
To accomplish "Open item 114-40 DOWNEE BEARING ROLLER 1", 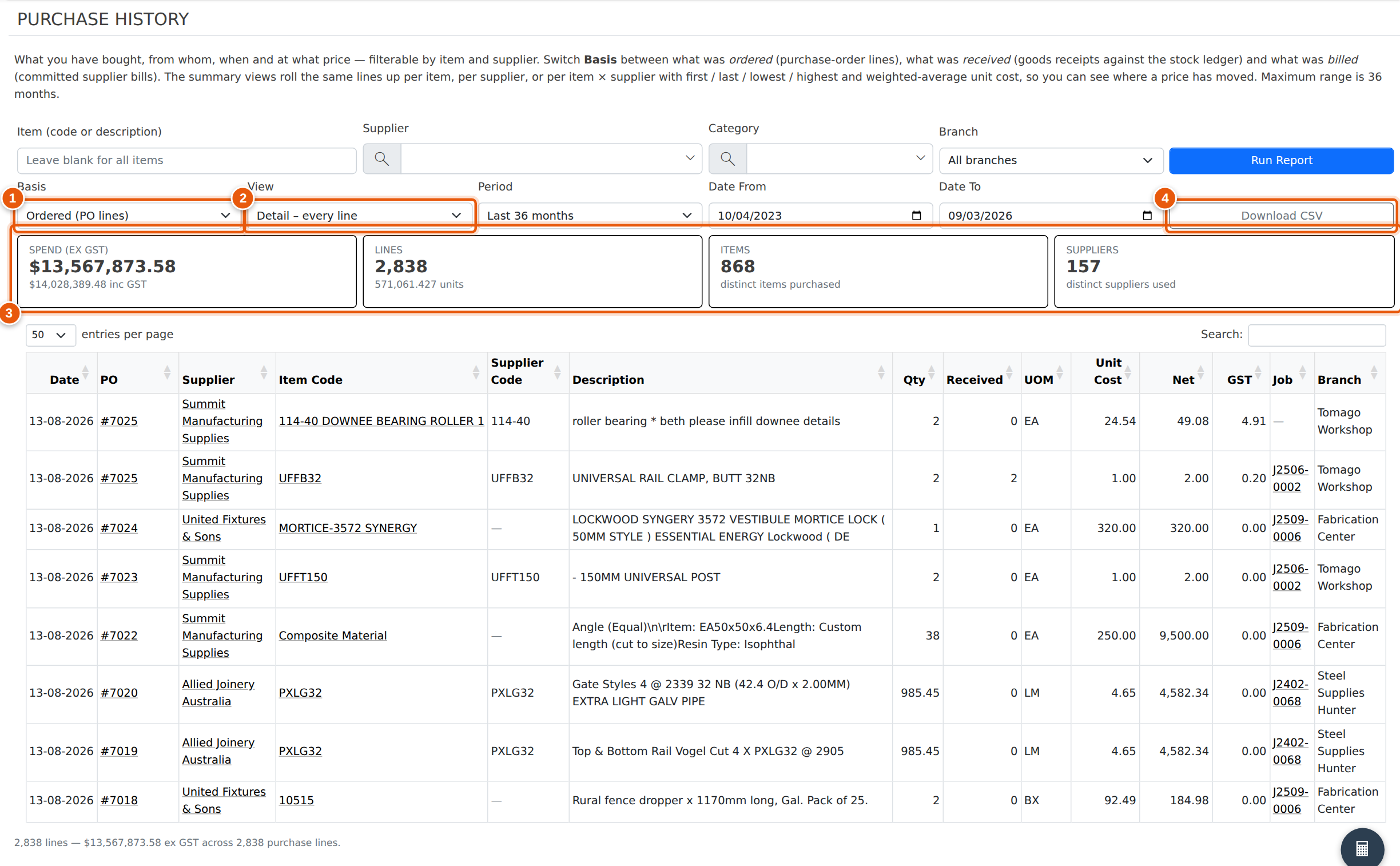I will 381,421.
